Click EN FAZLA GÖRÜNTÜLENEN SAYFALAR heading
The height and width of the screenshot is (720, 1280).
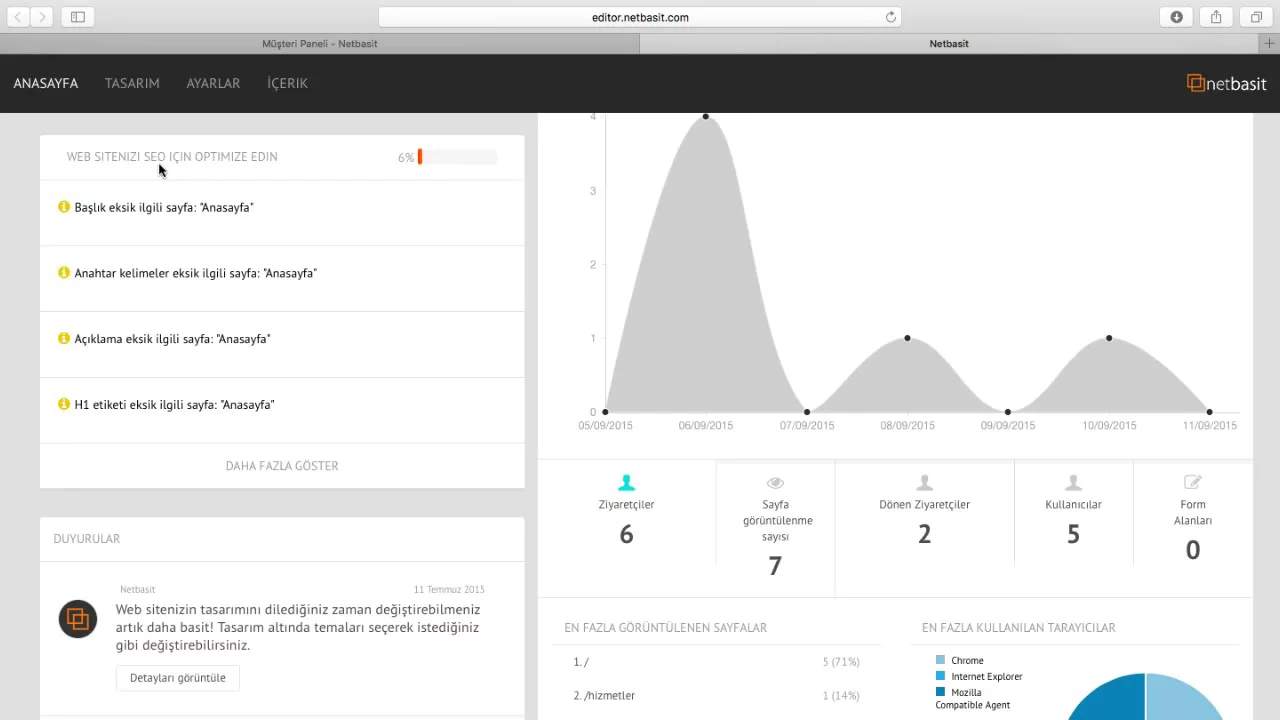click(x=666, y=628)
